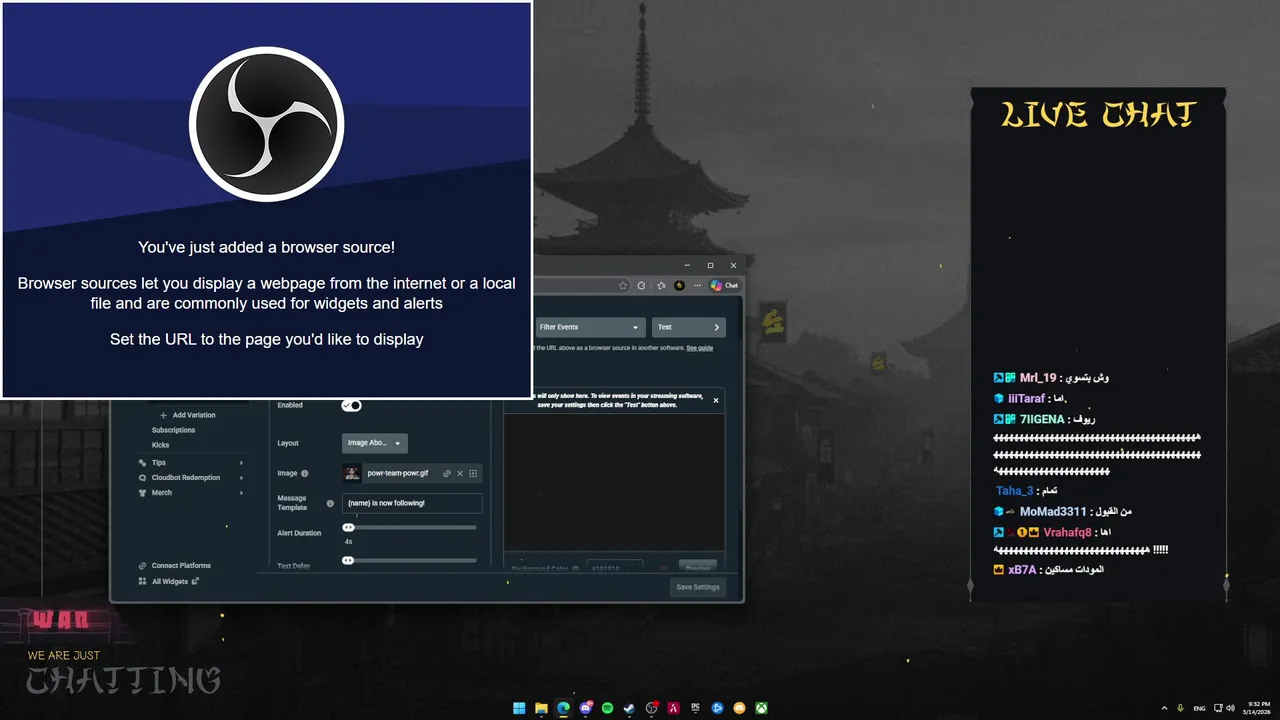Image resolution: width=1280 pixels, height=720 pixels.
Task: Click the OBS Studio taskbar icon
Action: coord(651,708)
